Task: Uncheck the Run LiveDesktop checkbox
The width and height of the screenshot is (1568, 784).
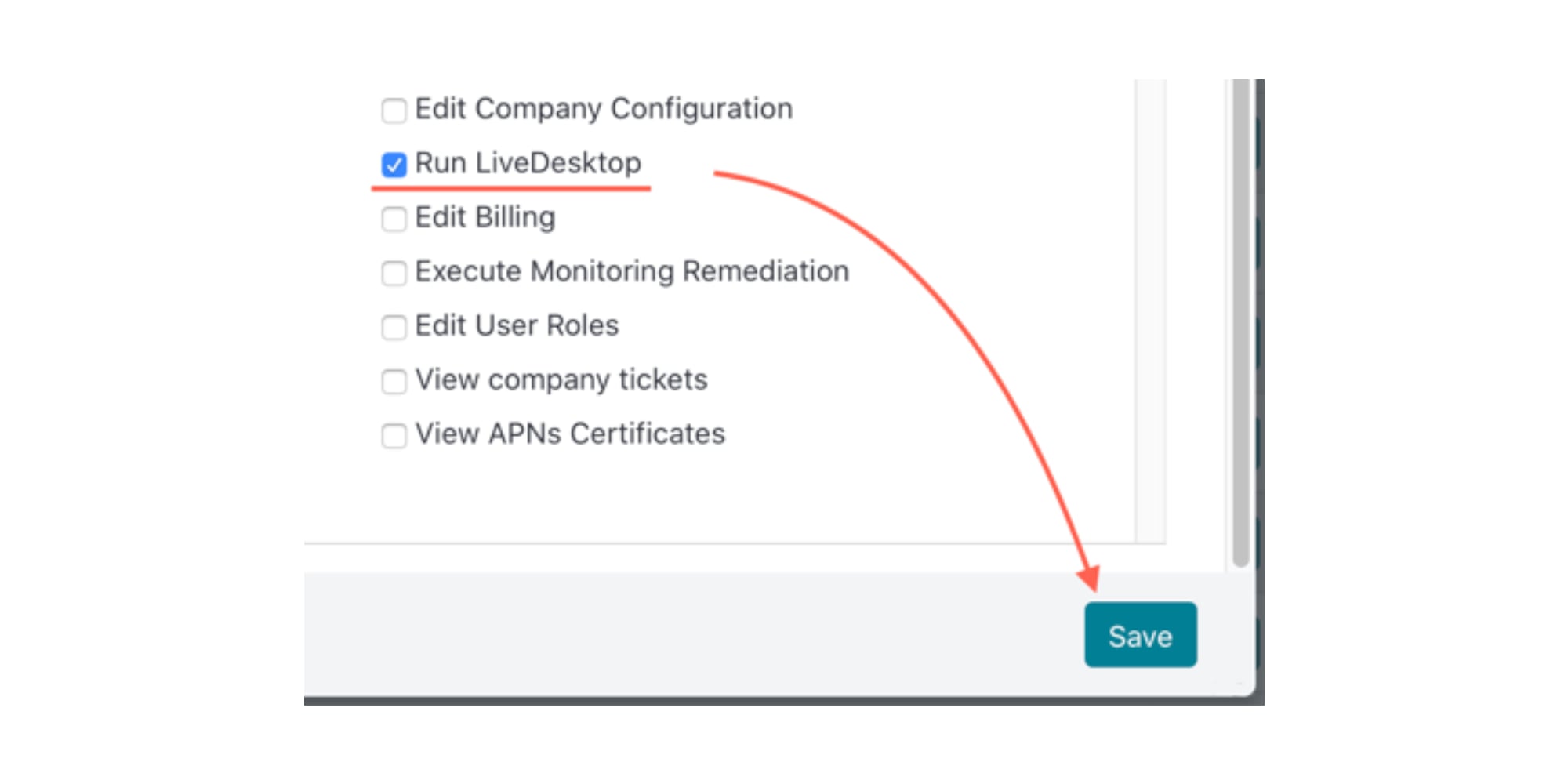Action: pos(394,165)
